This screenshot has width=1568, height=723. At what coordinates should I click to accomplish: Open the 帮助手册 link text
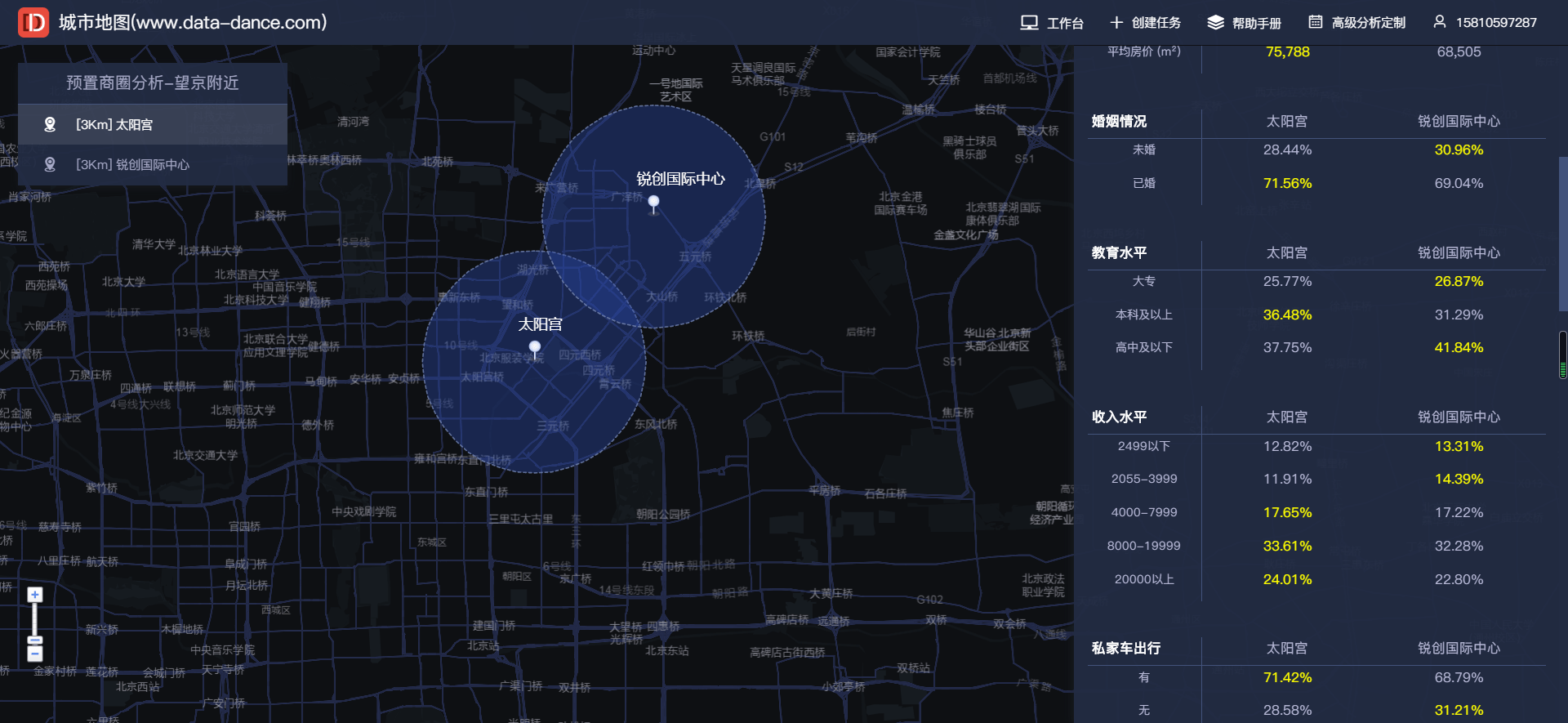(1257, 23)
